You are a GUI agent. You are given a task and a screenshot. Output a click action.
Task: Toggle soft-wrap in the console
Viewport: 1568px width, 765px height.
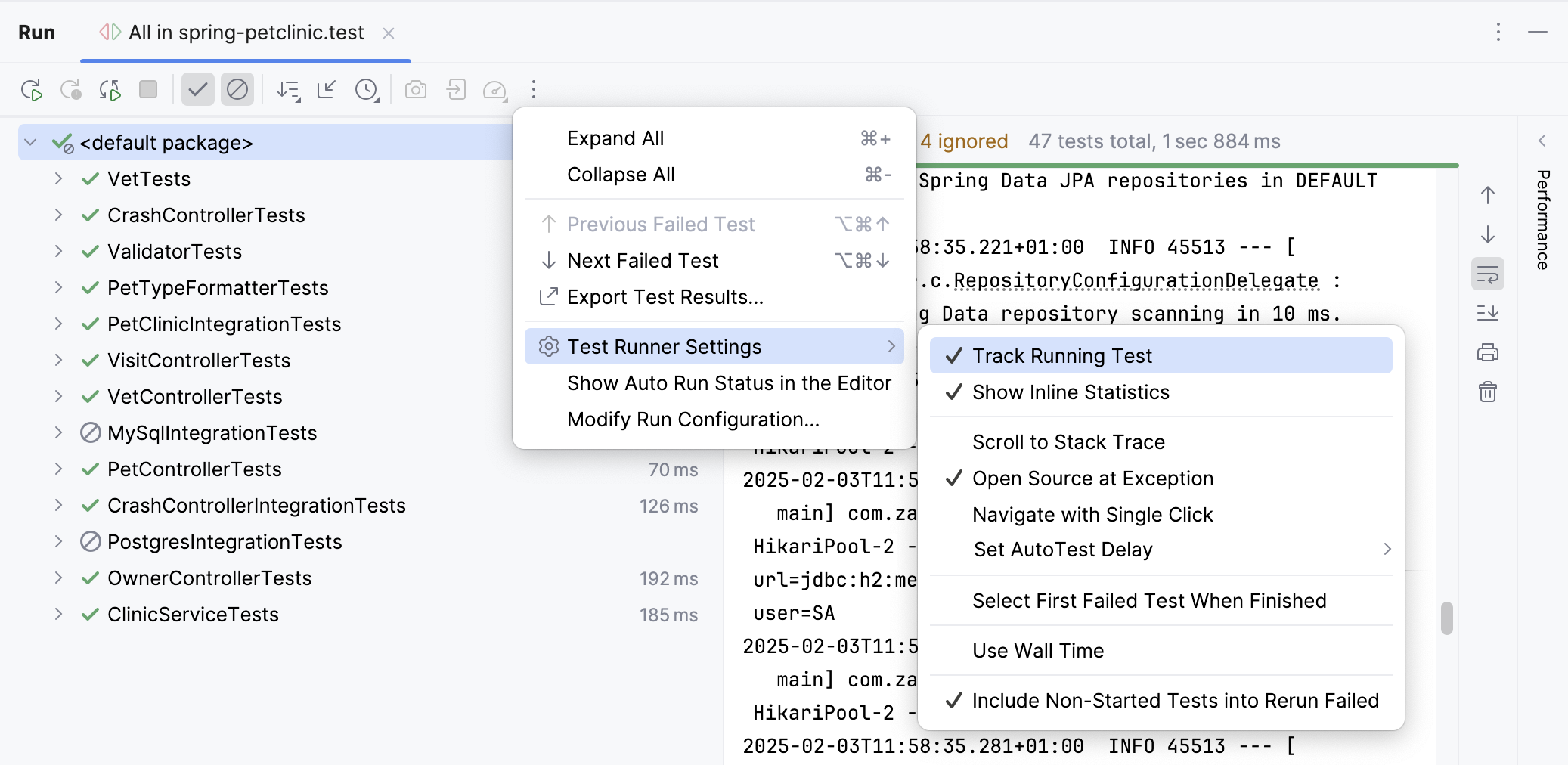click(1487, 274)
